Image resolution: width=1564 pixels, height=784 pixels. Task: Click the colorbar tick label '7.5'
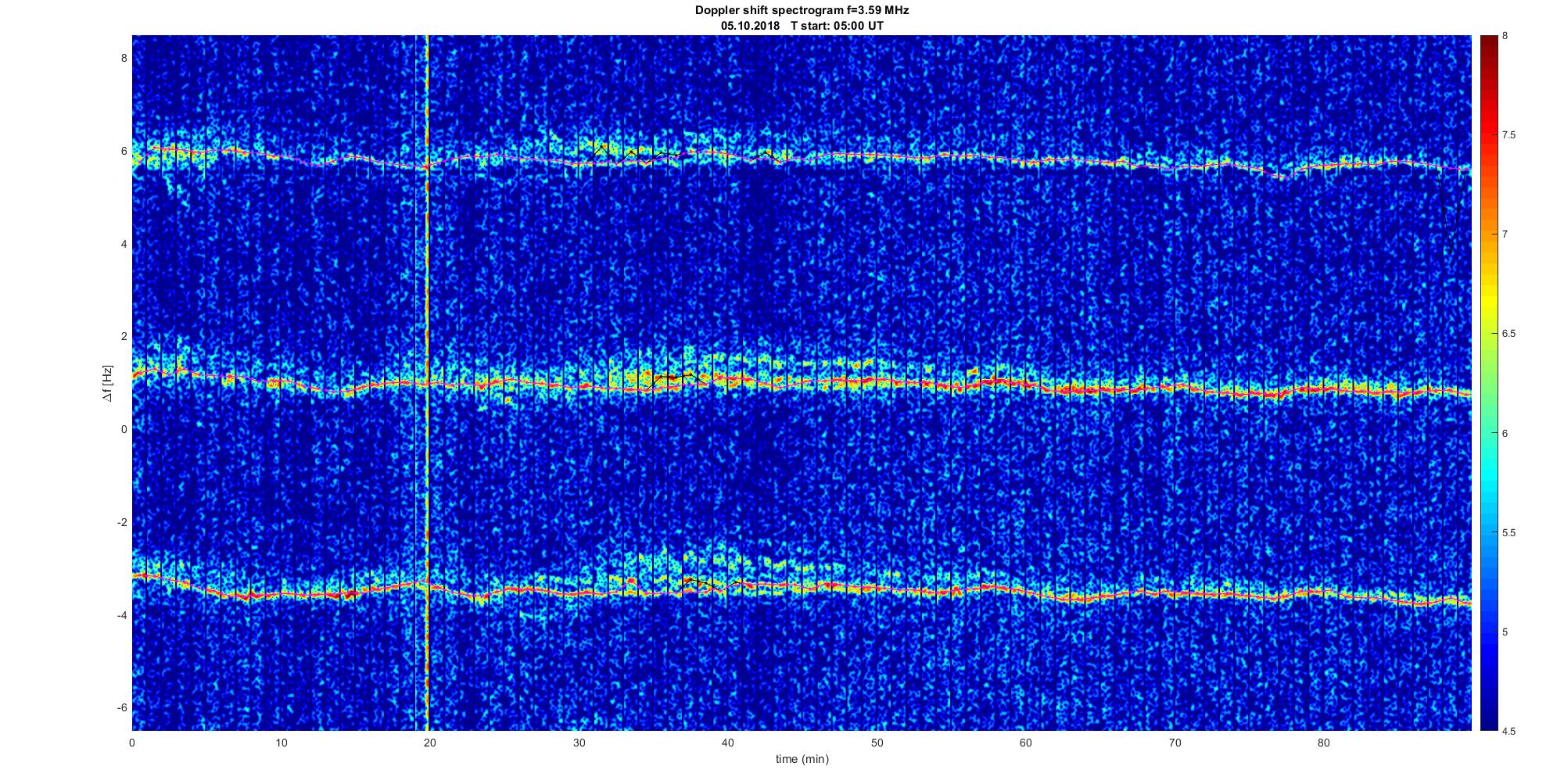click(x=1509, y=135)
